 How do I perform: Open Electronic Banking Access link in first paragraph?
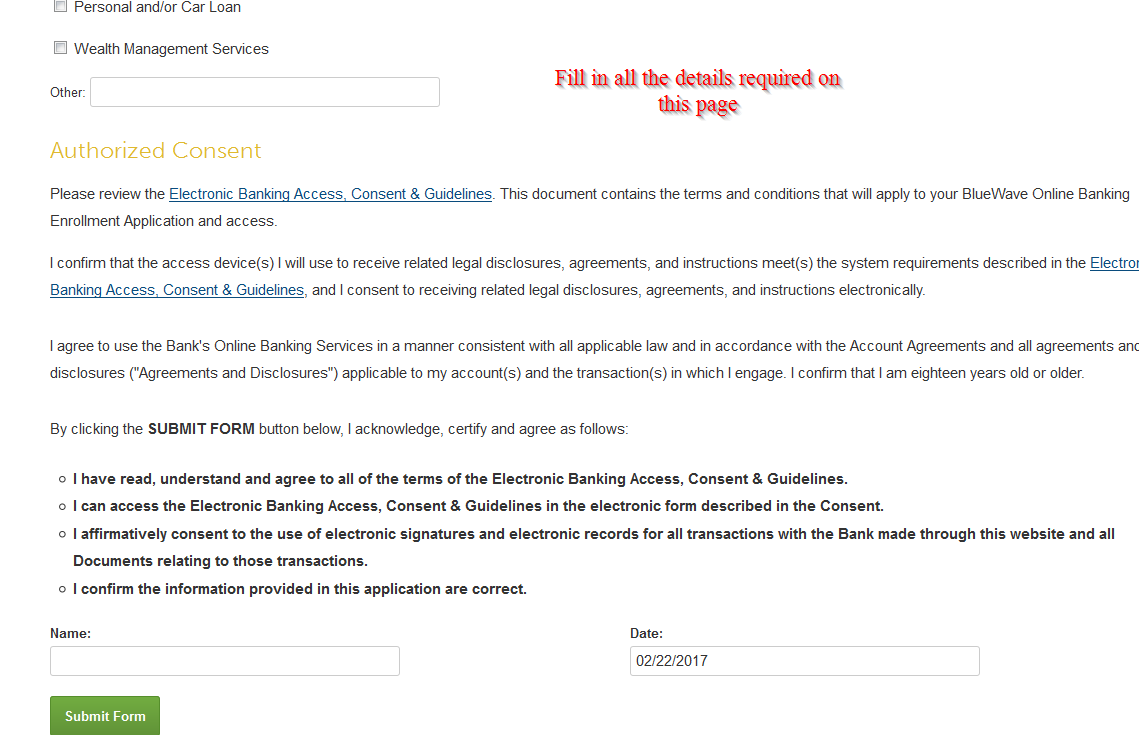pos(331,194)
